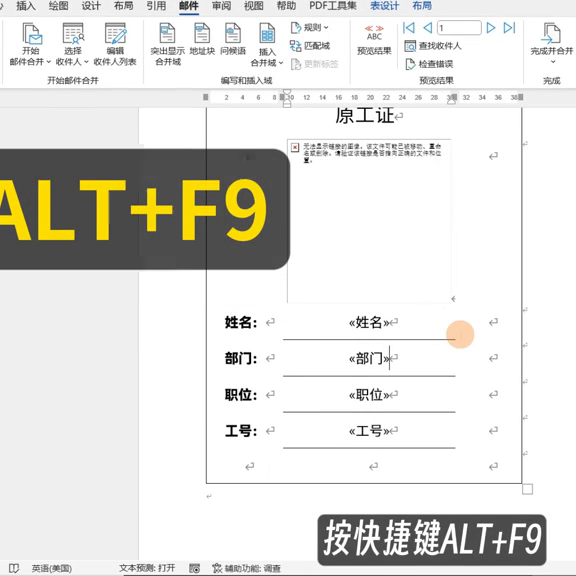Screen dimensions: 576x576
Task: Click the English (英语(美国)) language status
Action: (x=51, y=569)
